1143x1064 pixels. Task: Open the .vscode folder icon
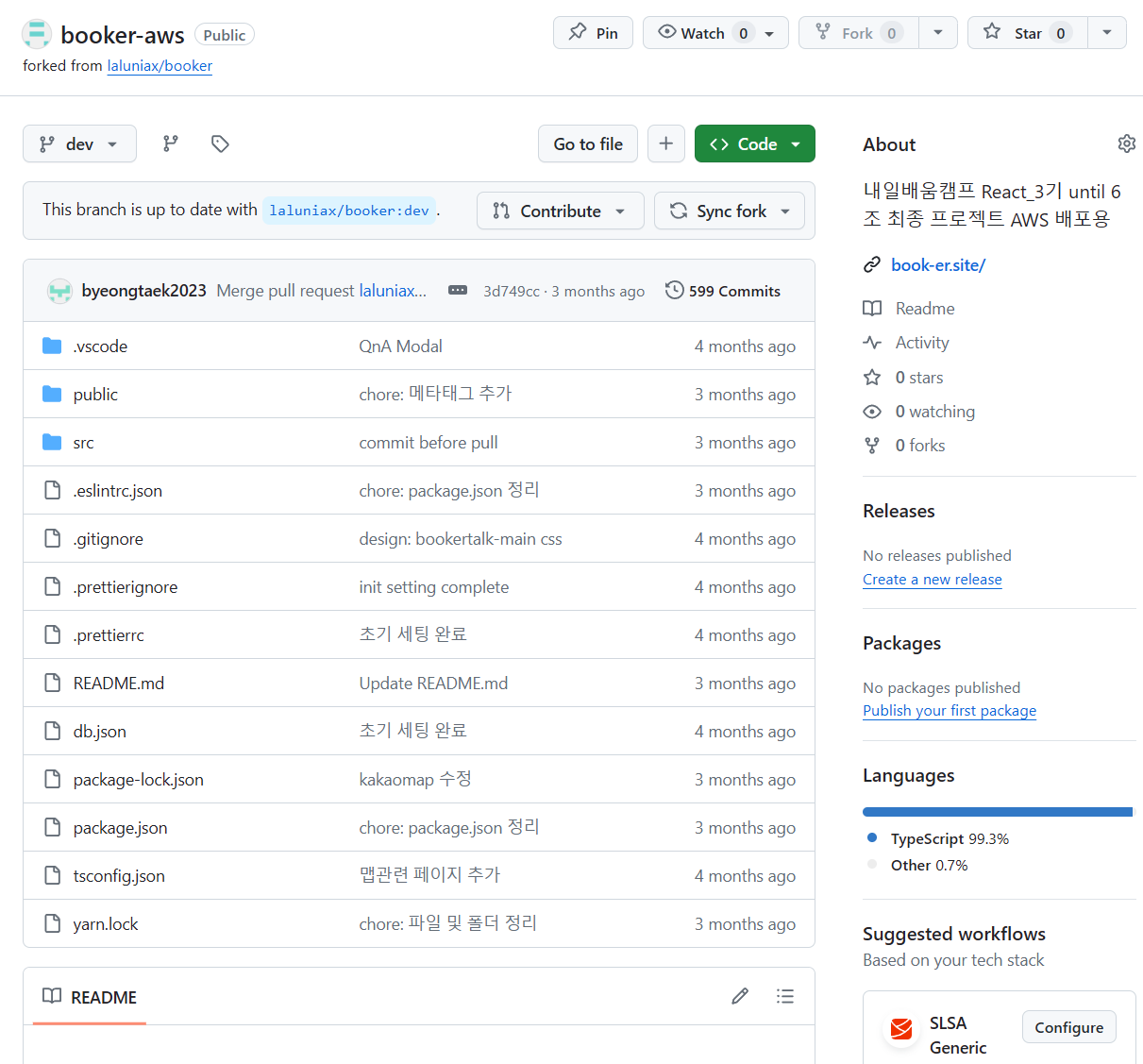point(52,346)
